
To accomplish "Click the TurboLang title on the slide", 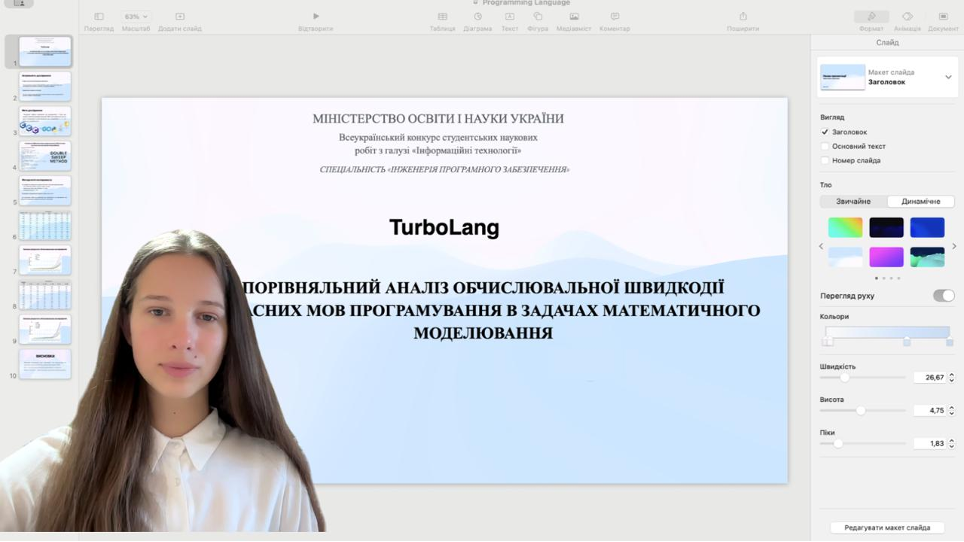I will pyautogui.click(x=444, y=227).
